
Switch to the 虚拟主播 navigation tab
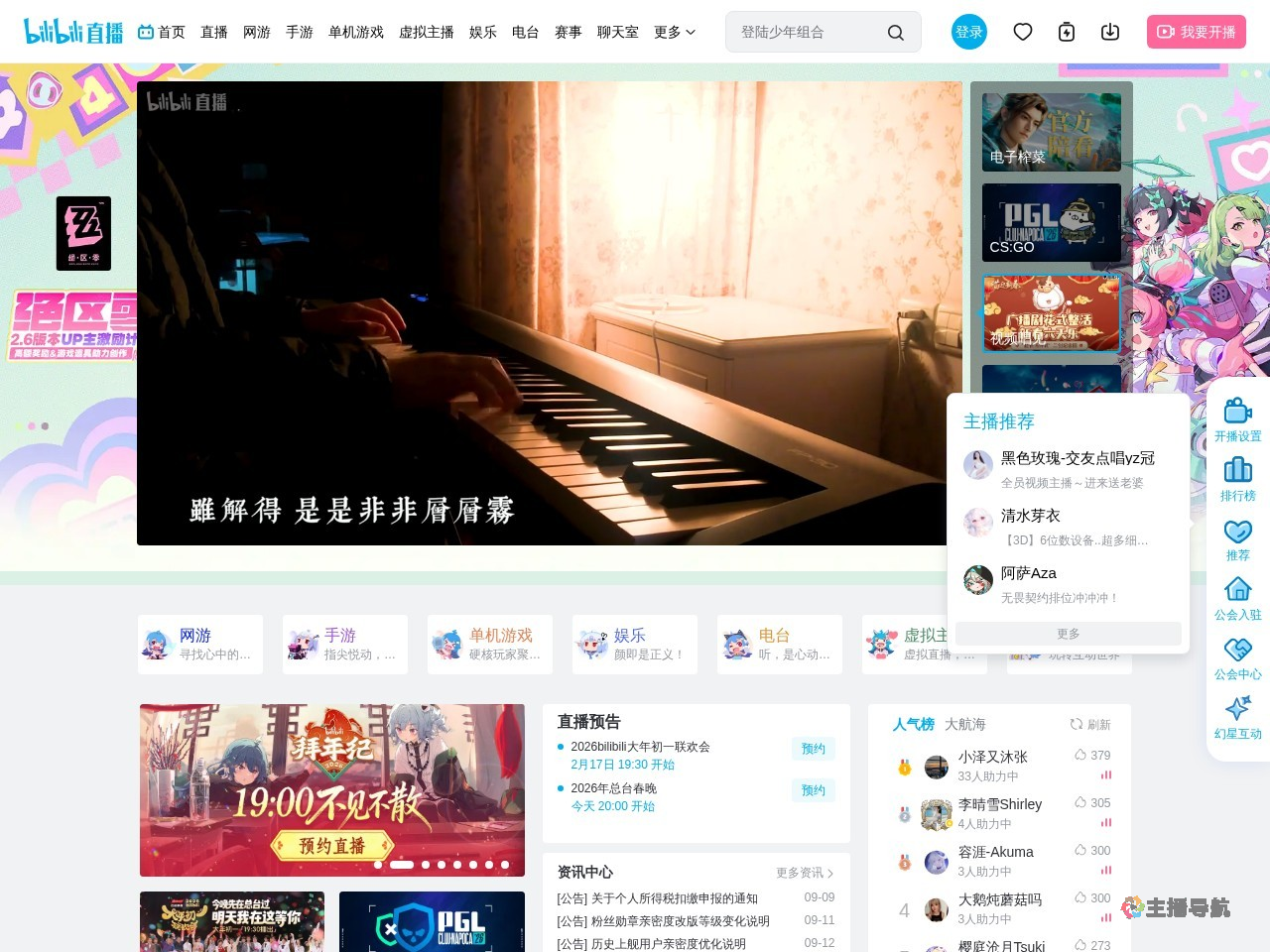click(x=426, y=32)
